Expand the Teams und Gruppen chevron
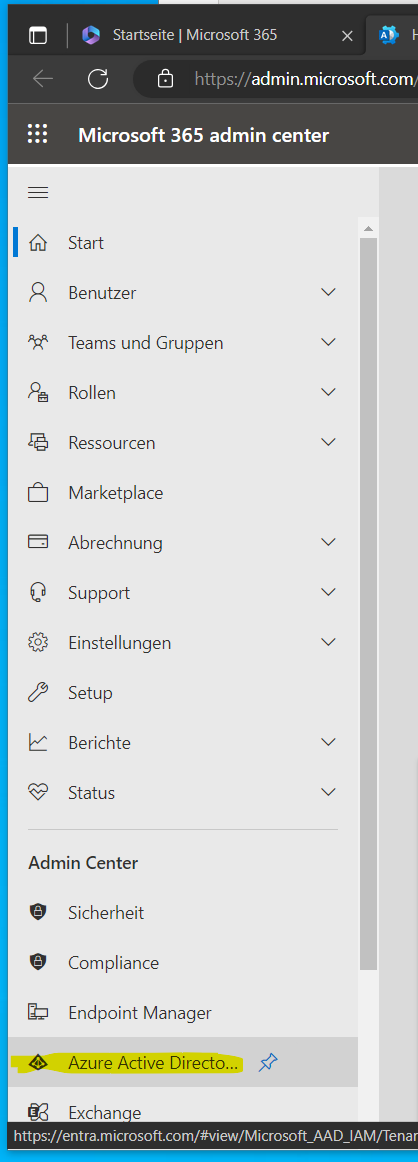Screen dimensions: 418x1162 pos(328,342)
